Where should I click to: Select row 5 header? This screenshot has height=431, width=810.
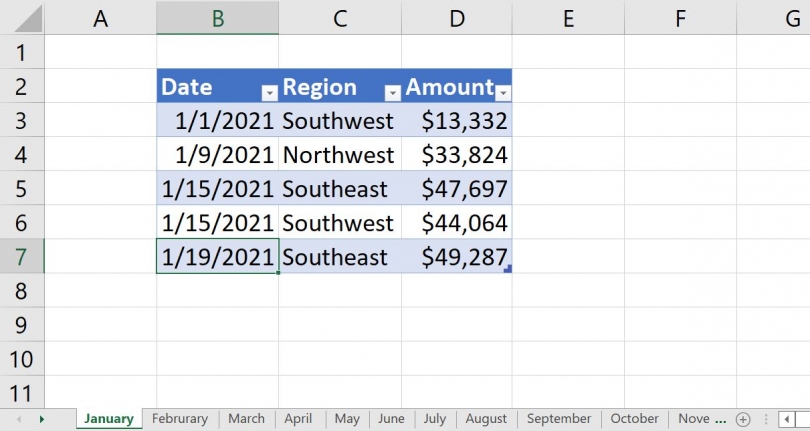(22, 188)
